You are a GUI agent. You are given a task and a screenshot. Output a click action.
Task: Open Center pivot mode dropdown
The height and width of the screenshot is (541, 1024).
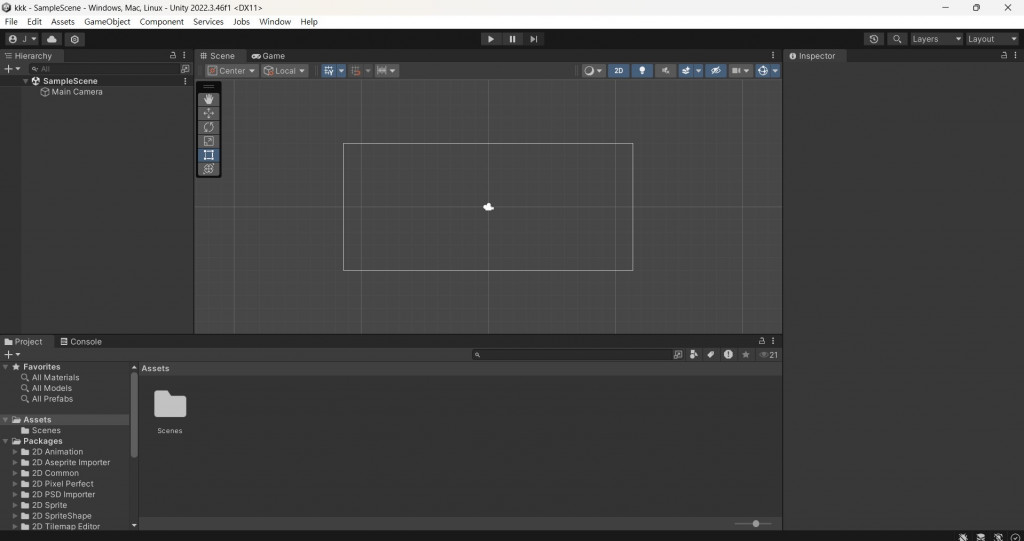point(231,71)
